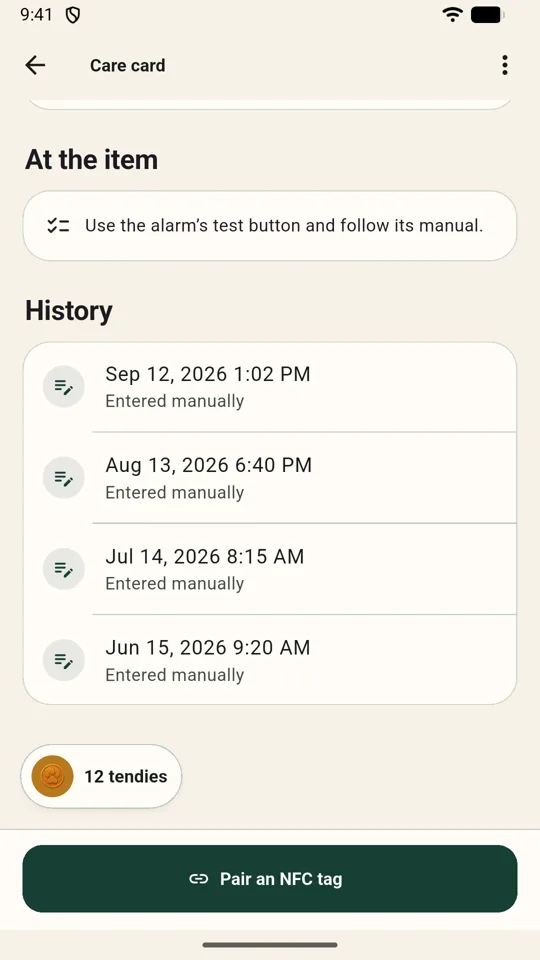Tap the checklist icon beside alarm instructions

click(58, 225)
